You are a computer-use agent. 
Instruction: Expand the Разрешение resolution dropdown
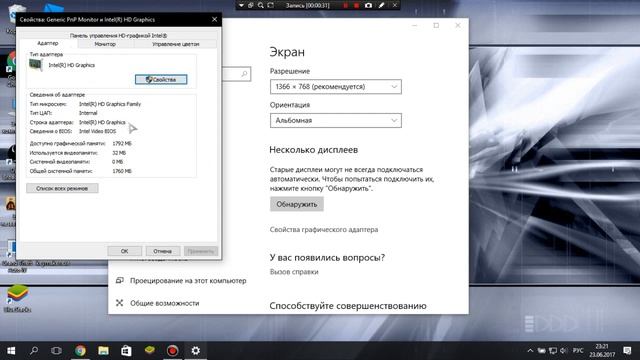pos(336,87)
